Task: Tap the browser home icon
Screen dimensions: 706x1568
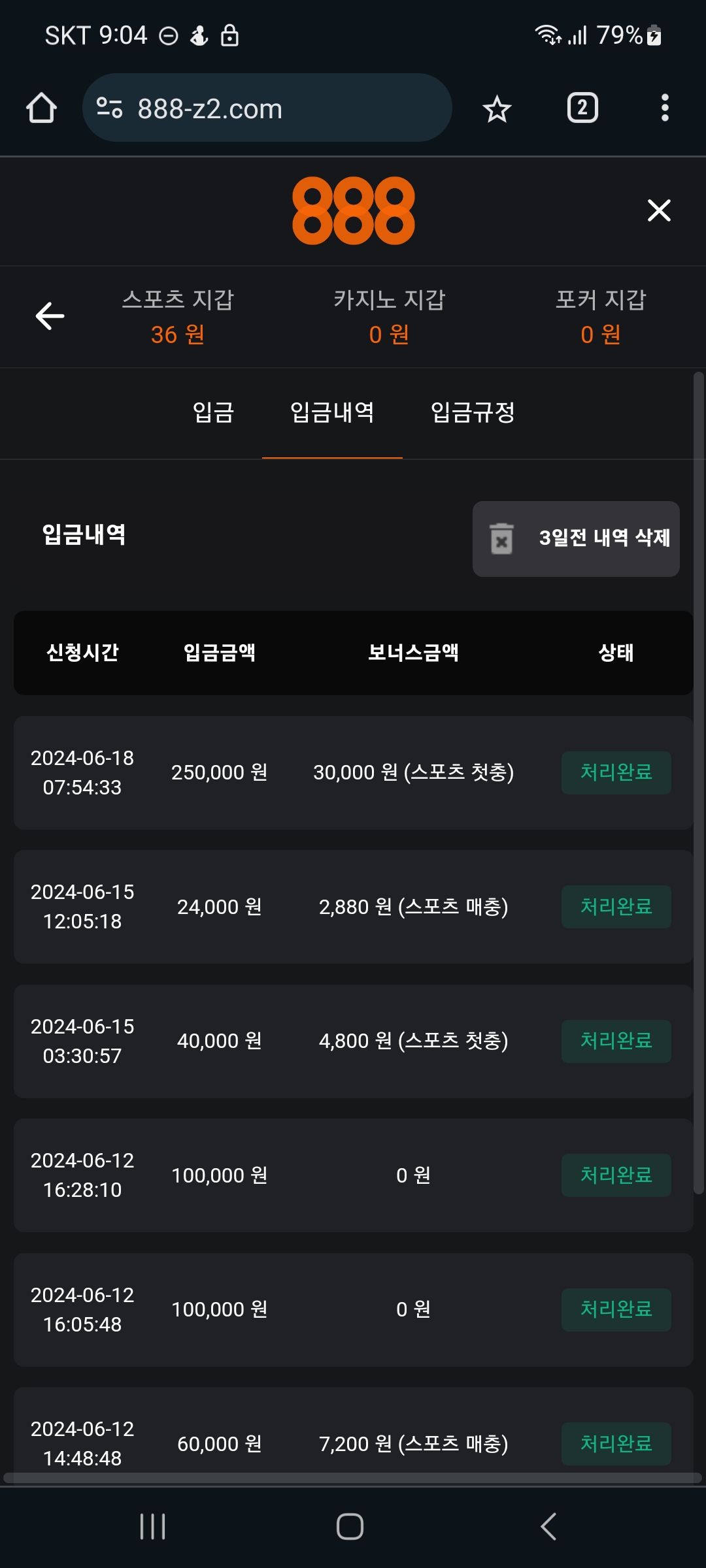Action: click(41, 108)
